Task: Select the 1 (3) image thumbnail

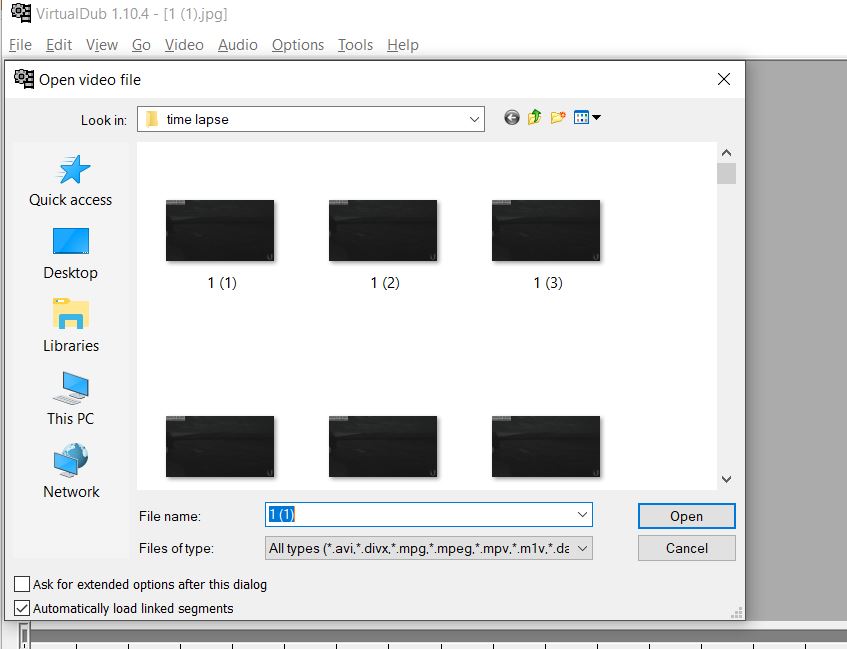Action: point(546,231)
